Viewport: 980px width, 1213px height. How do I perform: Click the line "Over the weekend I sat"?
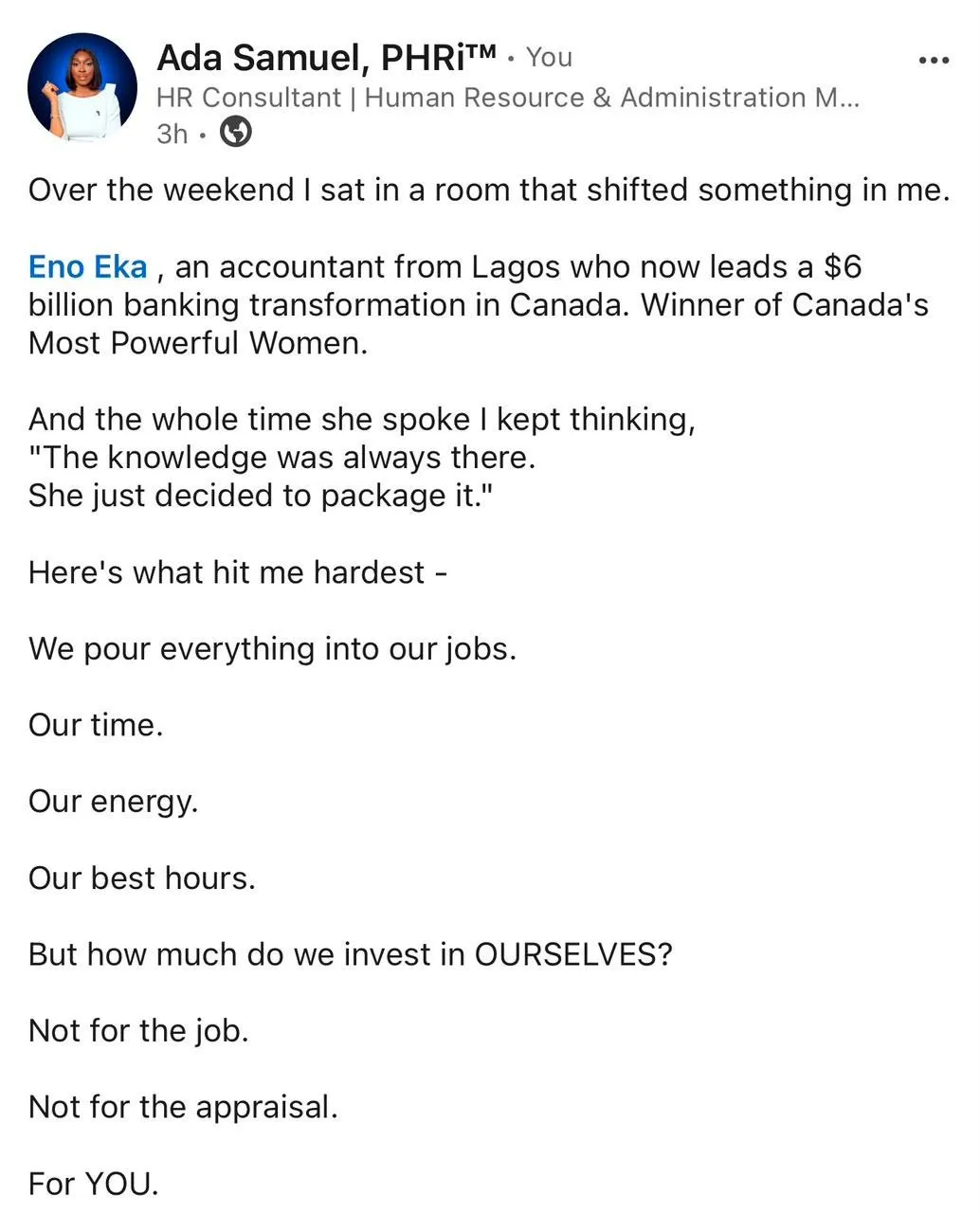pyautogui.click(x=489, y=190)
